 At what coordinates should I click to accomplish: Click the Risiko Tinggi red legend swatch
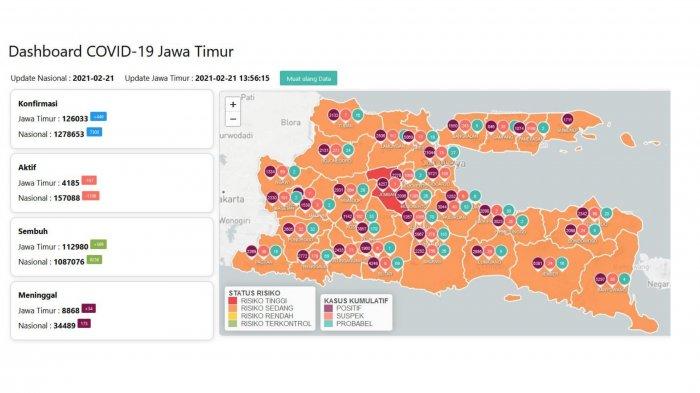[x=233, y=301]
